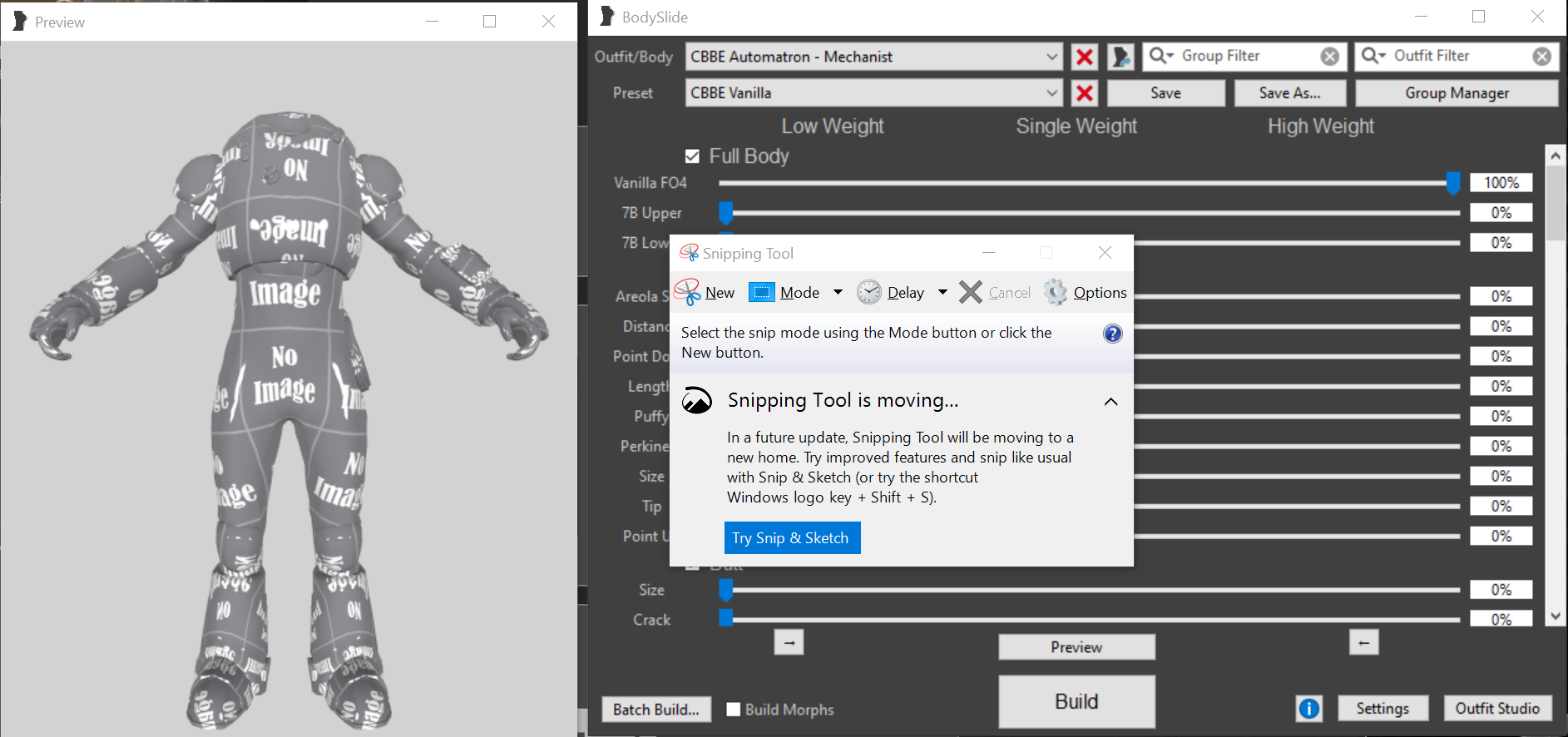1568x737 pixels.
Task: Click the Preview button in BodySlide
Action: pyautogui.click(x=1076, y=647)
